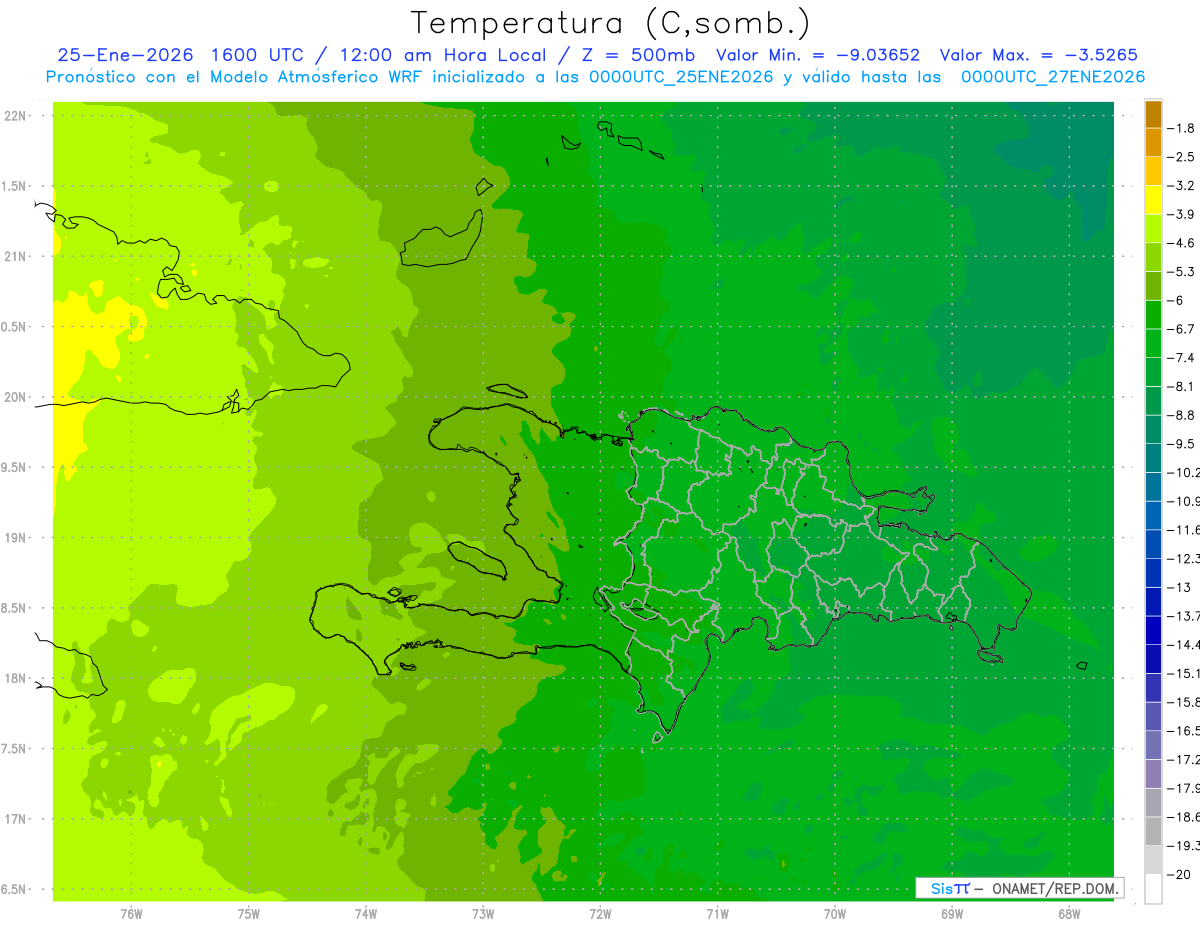Click the '-20' colorbar value
Viewport: 1200px width, 927px height.
[x=1180, y=874]
